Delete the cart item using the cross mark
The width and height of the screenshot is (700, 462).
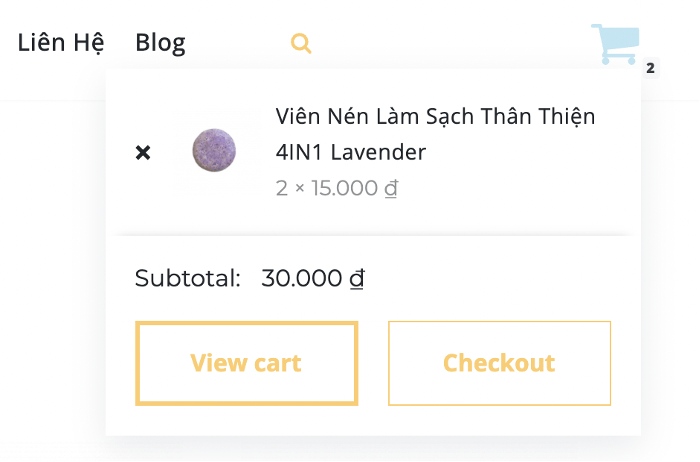[143, 152]
